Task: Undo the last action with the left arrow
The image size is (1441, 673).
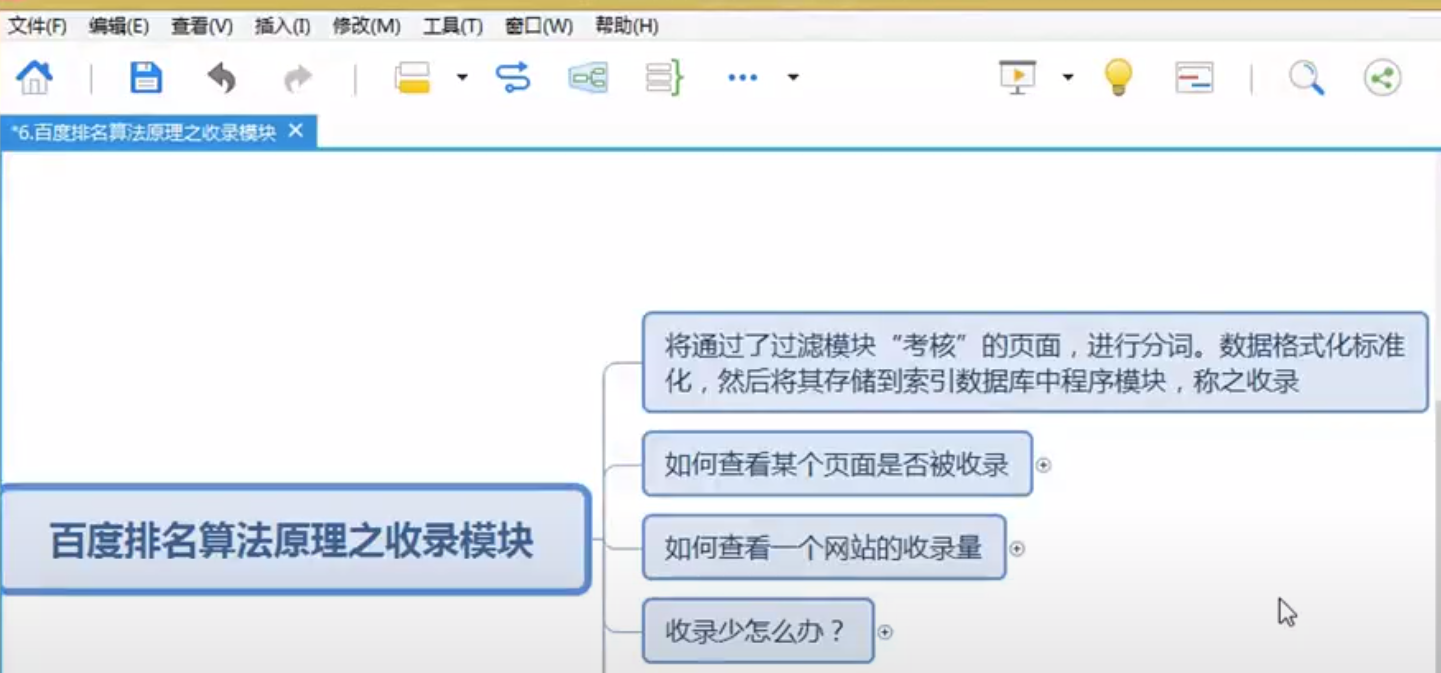Action: pos(221,77)
